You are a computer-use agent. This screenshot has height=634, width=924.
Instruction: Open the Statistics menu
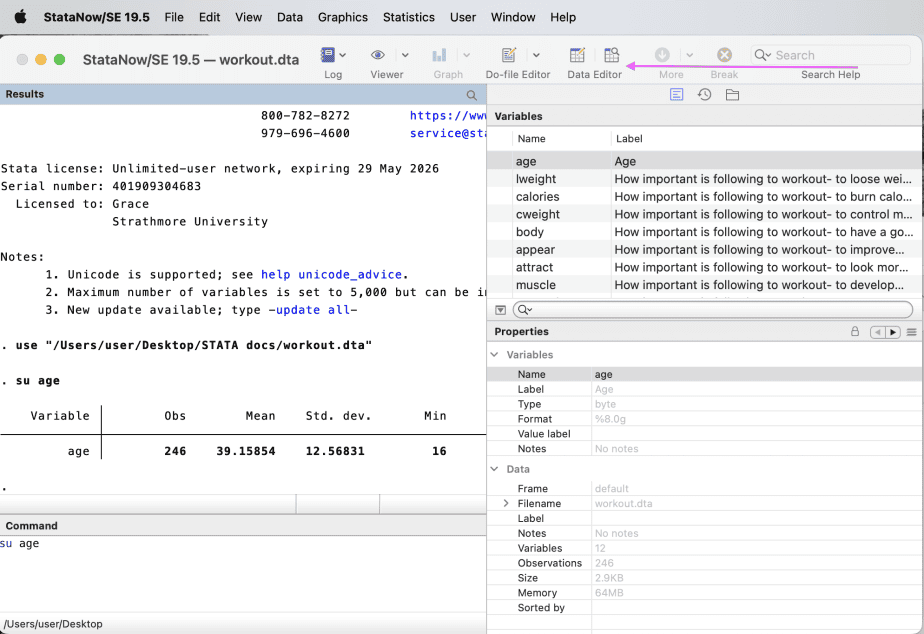408,17
